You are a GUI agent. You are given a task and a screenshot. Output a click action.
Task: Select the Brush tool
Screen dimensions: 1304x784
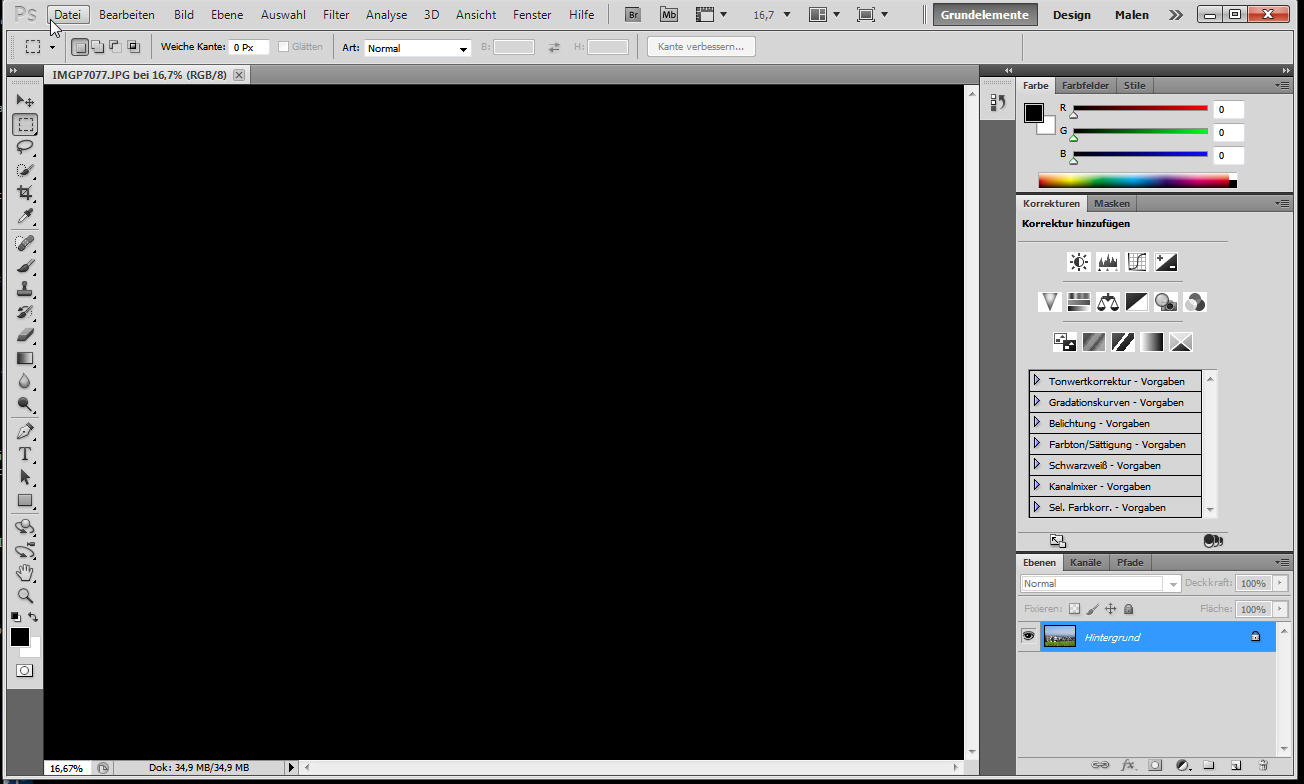pos(25,266)
